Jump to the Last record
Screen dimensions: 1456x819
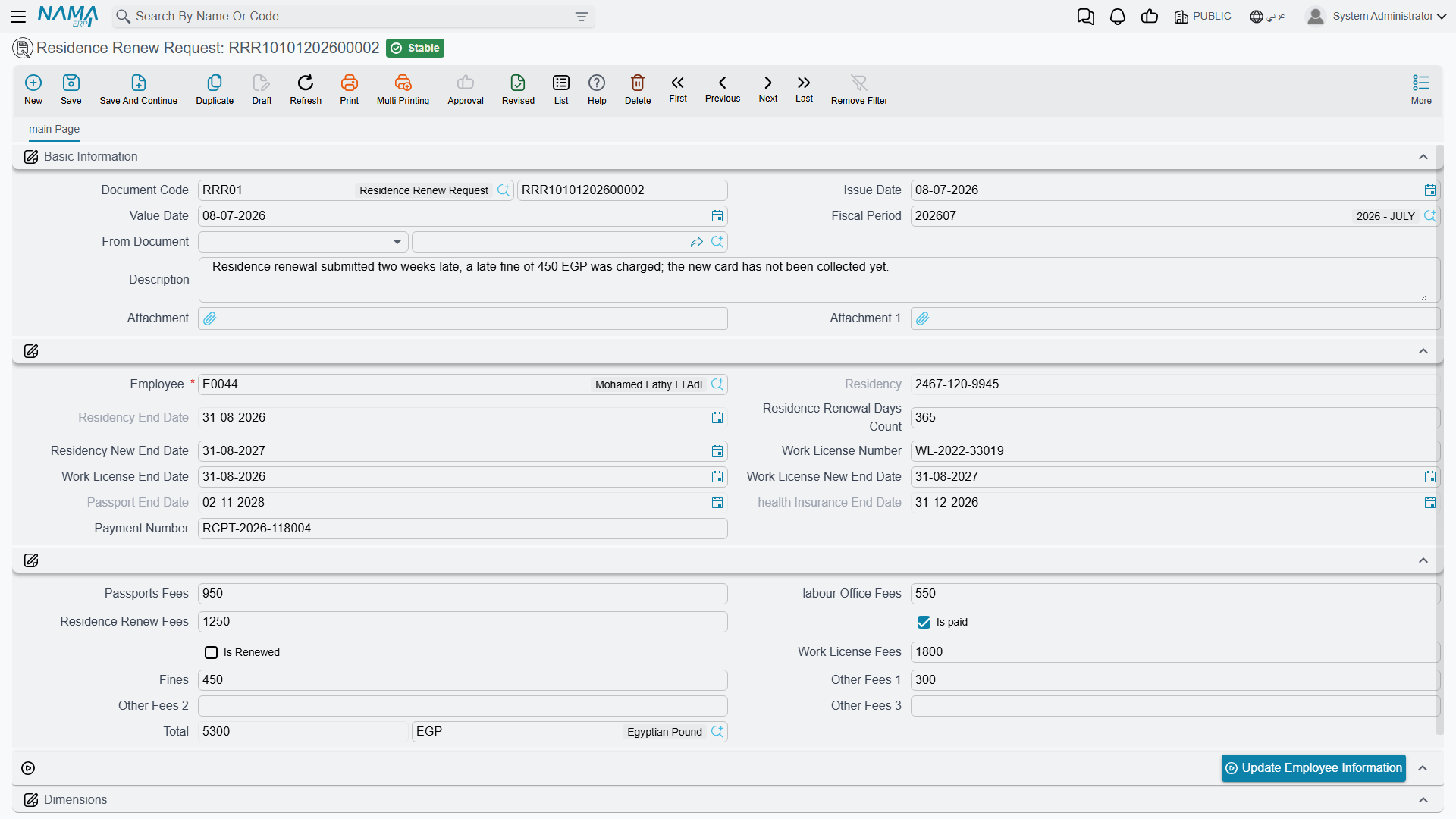(804, 88)
